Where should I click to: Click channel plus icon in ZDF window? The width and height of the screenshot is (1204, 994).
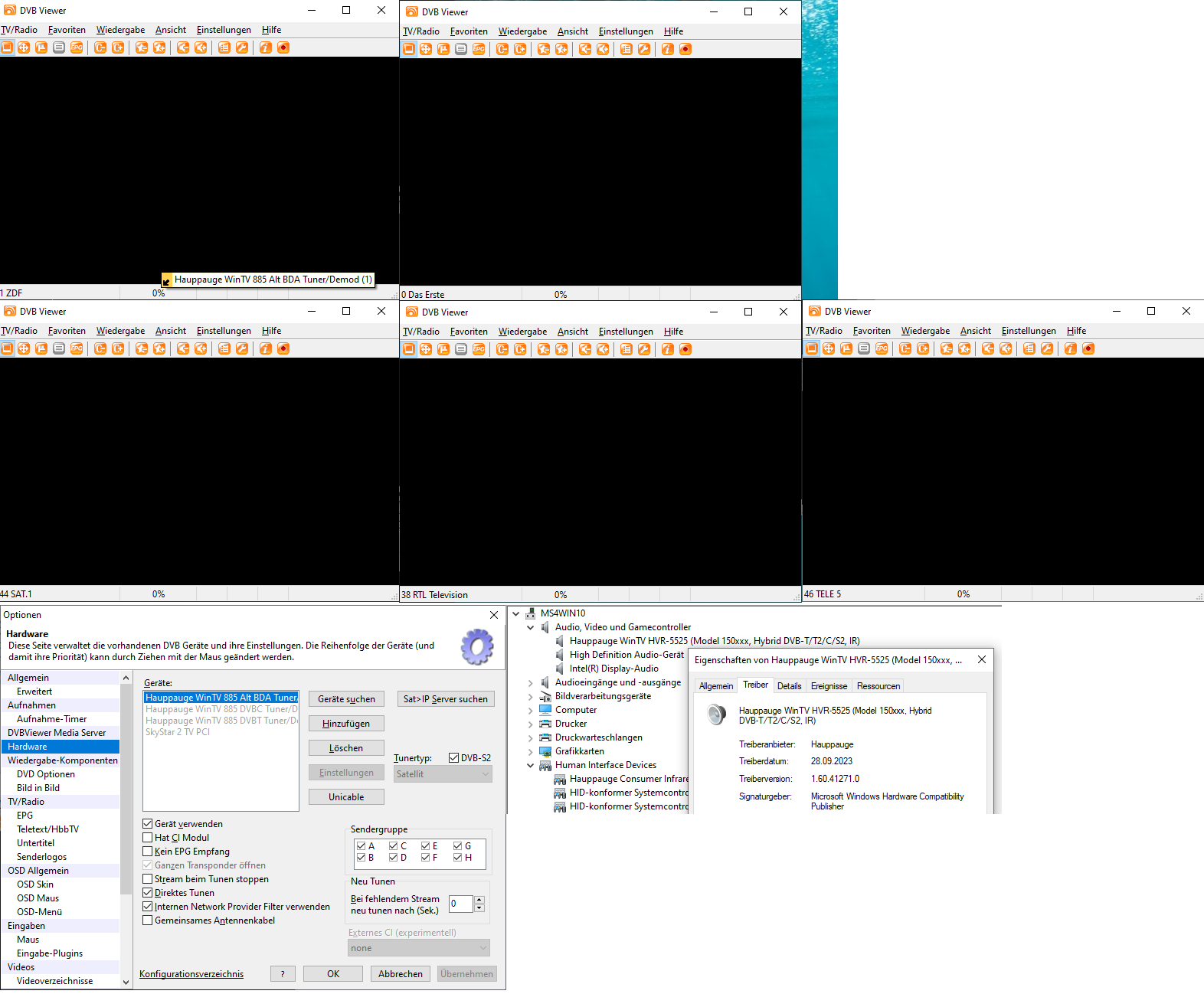pyautogui.click(x=118, y=47)
